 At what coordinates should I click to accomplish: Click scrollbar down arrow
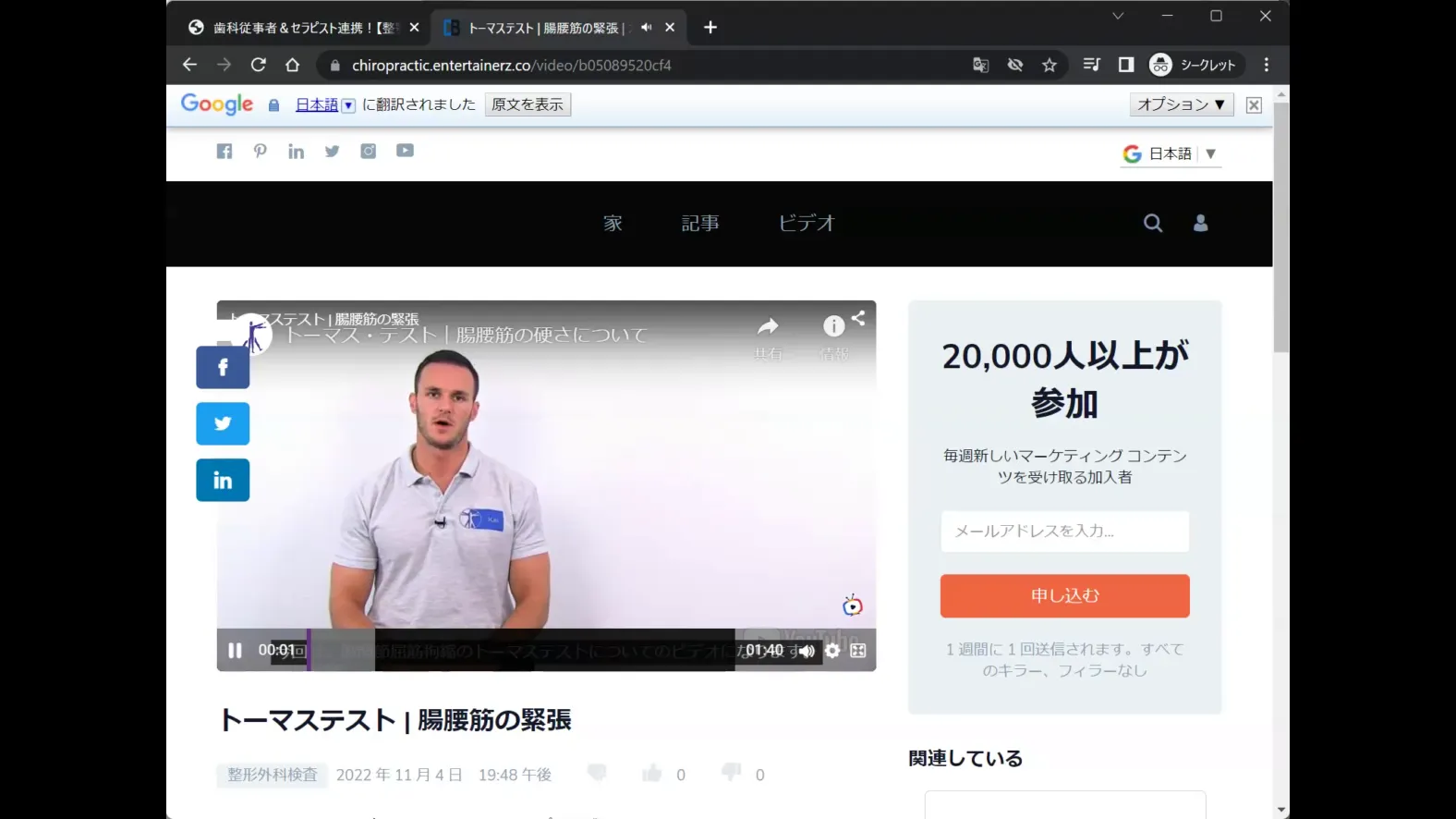point(1280,810)
